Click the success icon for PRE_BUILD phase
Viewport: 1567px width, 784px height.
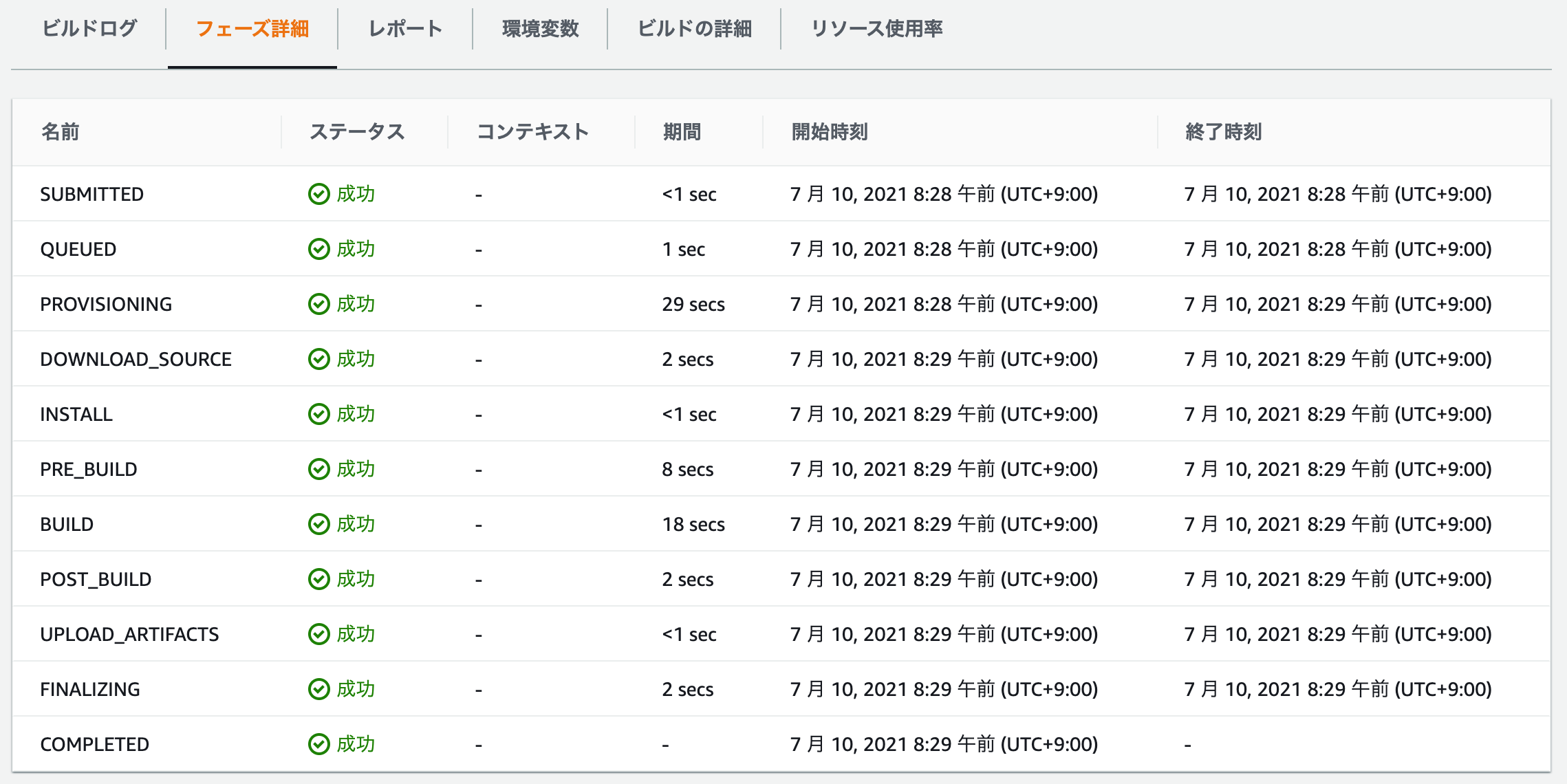[x=319, y=468]
